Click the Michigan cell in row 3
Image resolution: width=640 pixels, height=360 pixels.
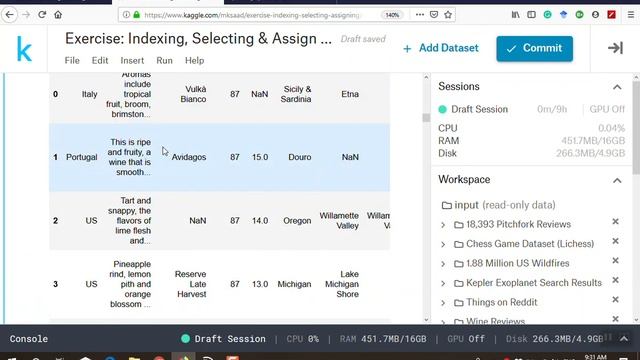tap(294, 284)
